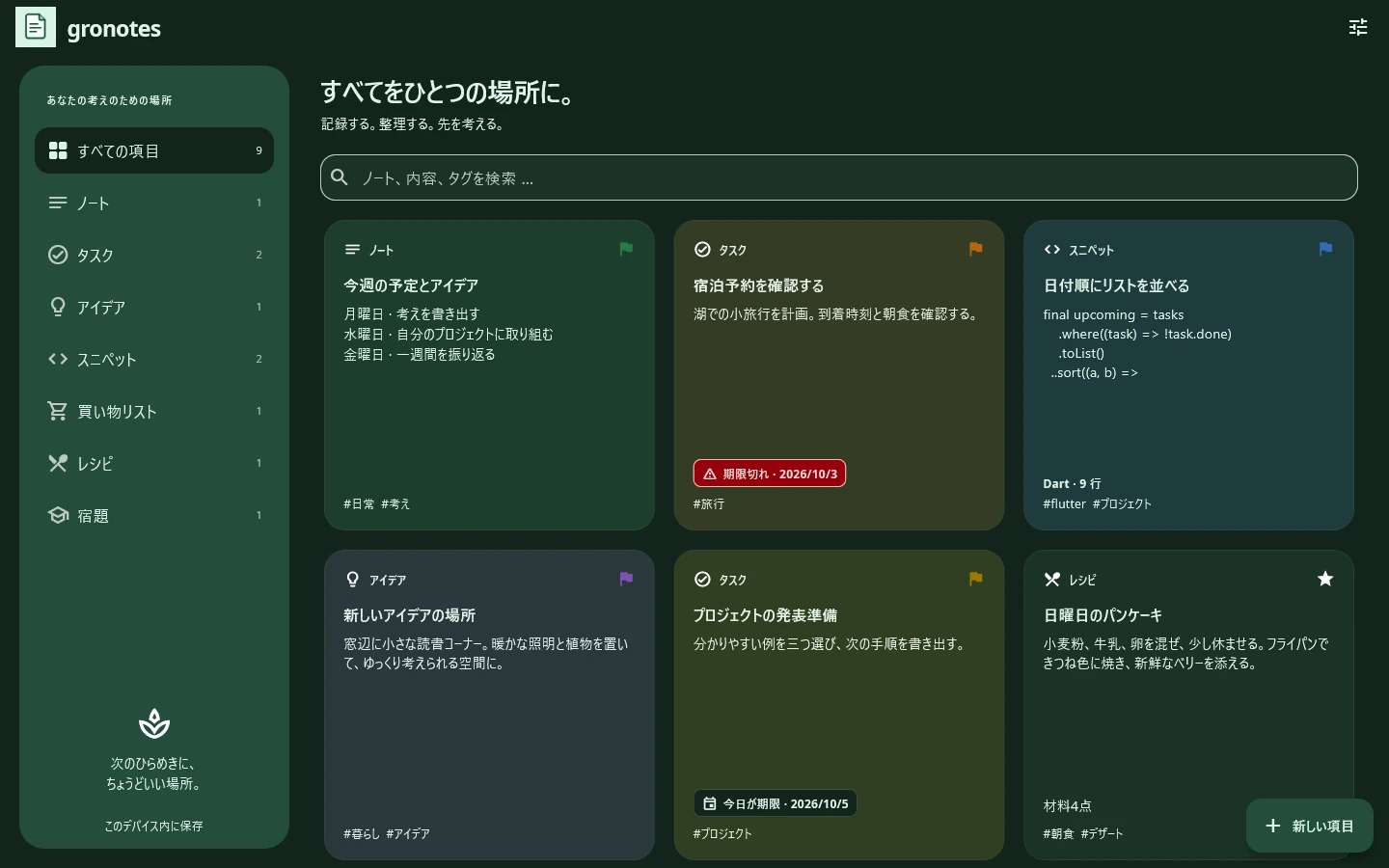Click the Dart · 9 行 label
The image size is (1389, 868).
1072,483
